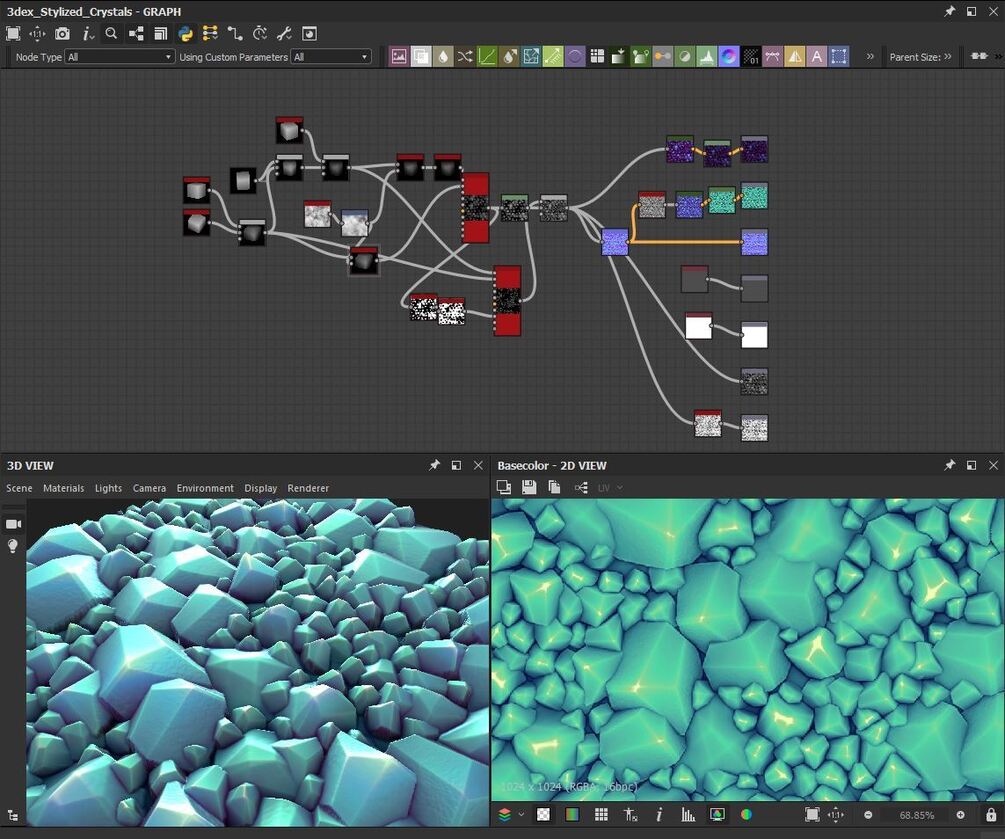Select the large red node in graph center
Viewport: 1005px width, 839px height.
point(475,208)
